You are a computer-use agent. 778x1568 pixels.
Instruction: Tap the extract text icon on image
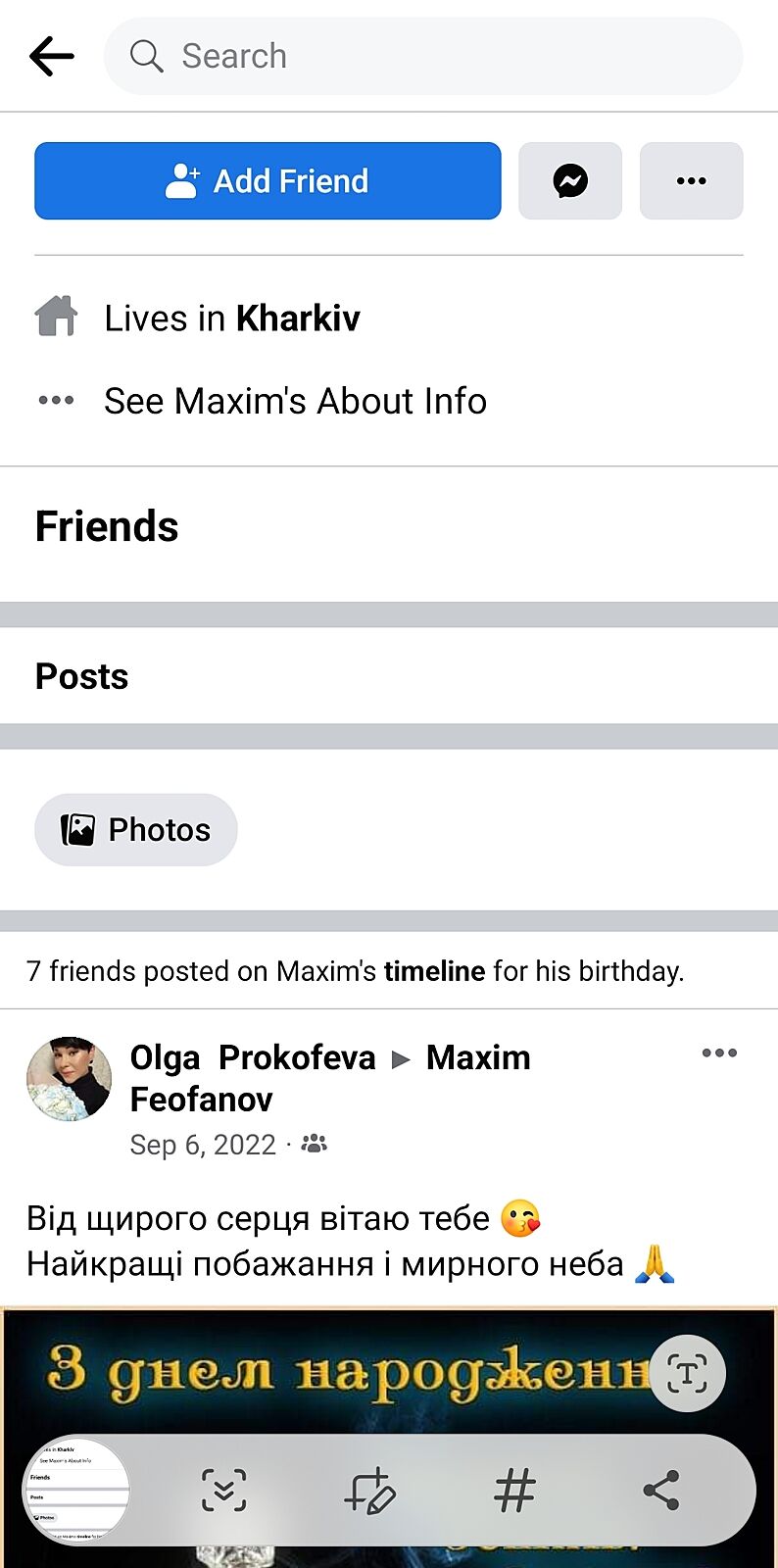pyautogui.click(x=687, y=1373)
